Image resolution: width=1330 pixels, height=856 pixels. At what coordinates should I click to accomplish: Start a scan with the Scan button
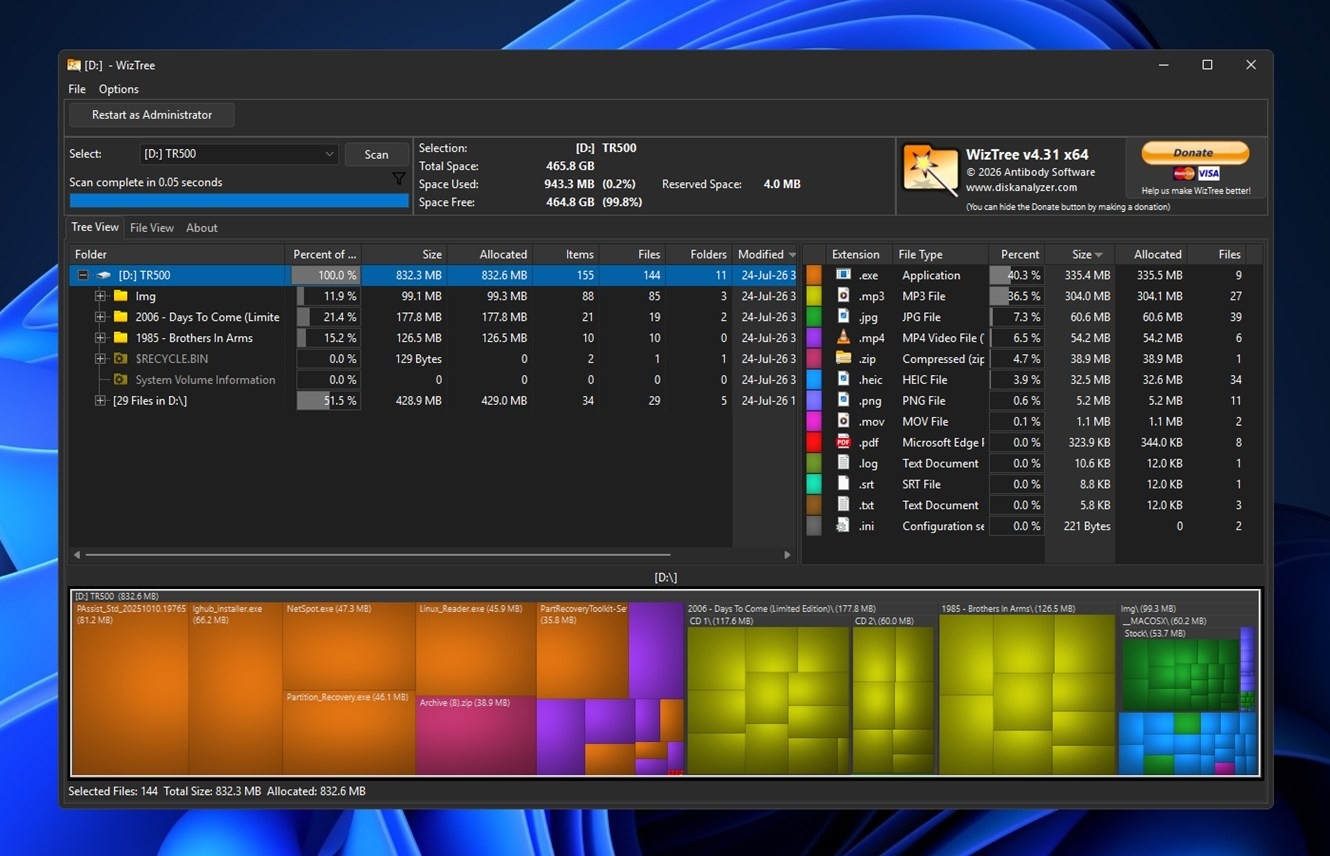point(376,154)
